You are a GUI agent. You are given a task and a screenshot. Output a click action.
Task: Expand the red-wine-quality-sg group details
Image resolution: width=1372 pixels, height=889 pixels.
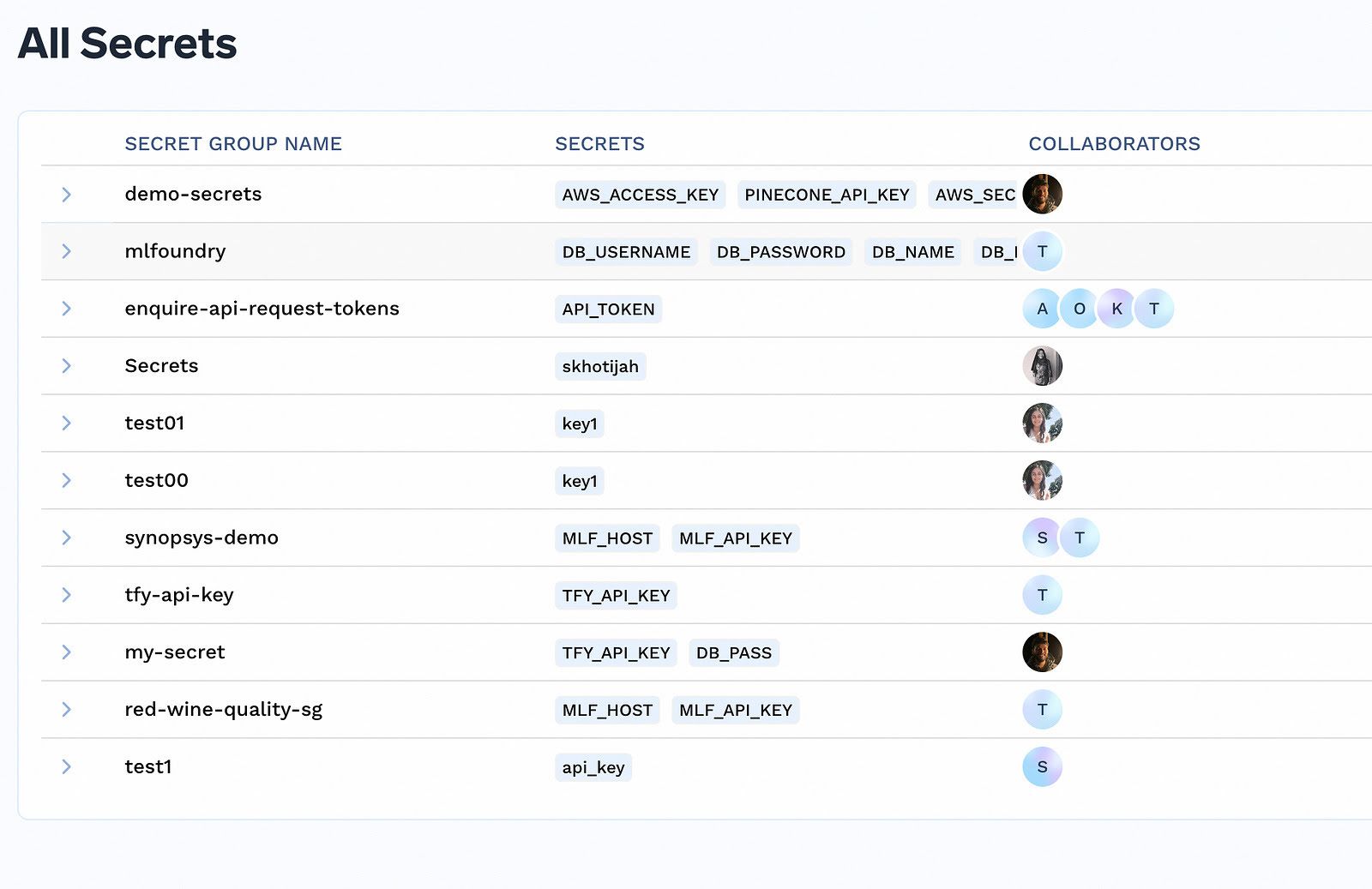click(66, 710)
